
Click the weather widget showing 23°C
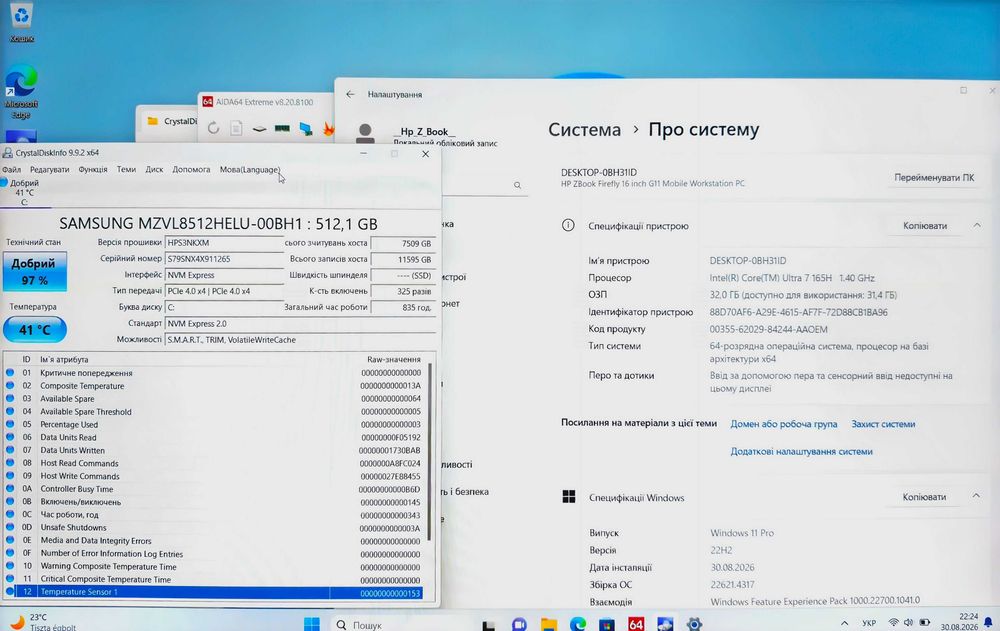point(43,622)
